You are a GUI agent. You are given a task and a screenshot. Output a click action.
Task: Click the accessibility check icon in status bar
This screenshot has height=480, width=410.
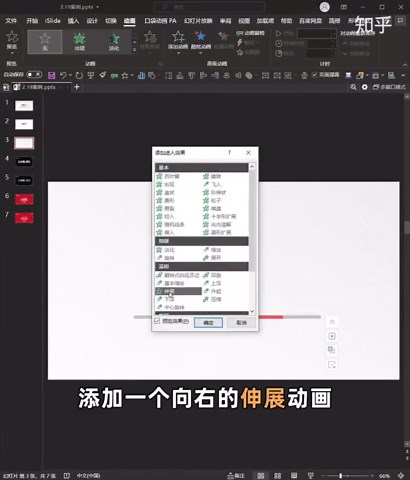point(67,476)
